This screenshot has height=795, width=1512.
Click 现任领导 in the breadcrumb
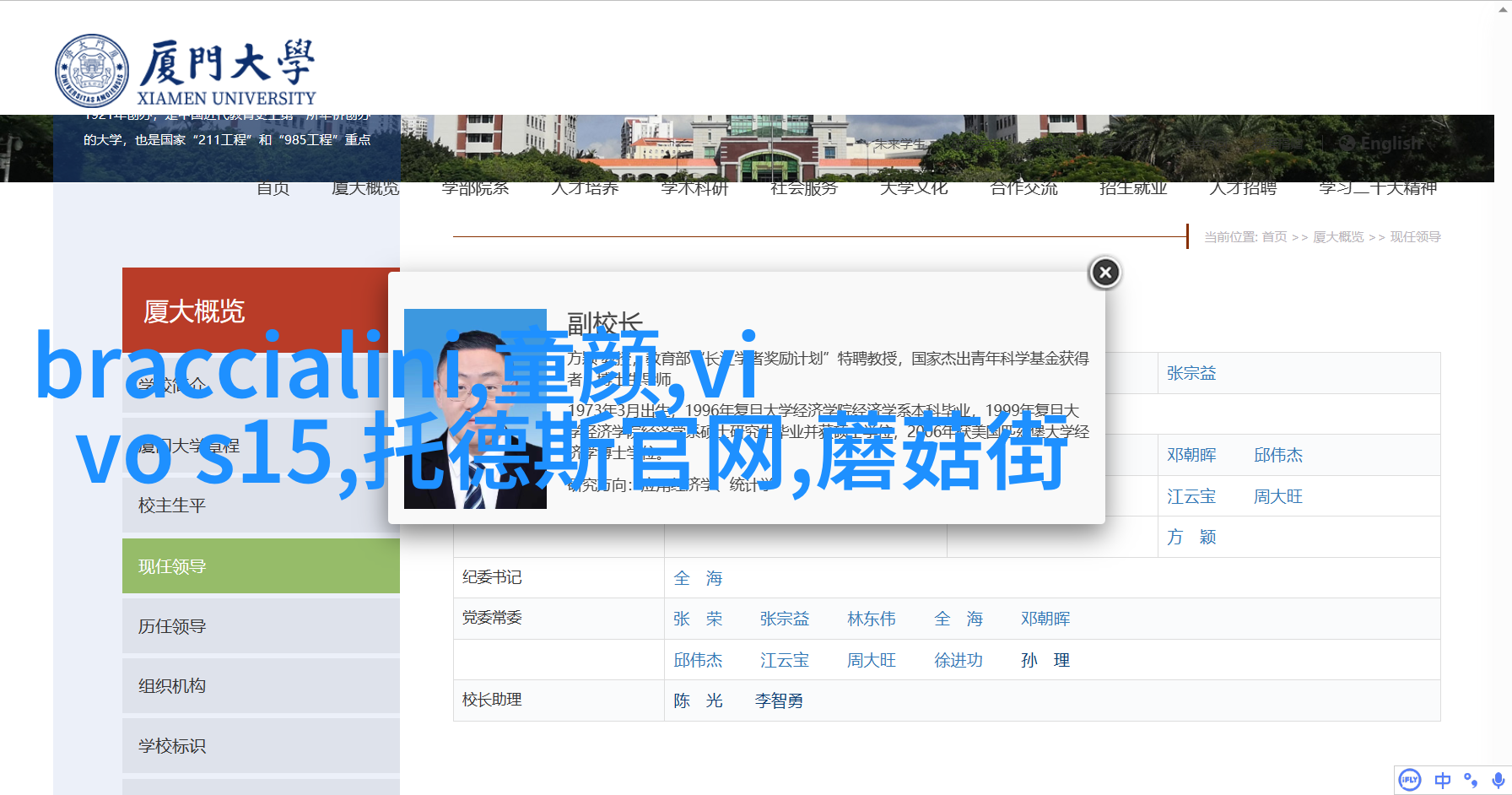pos(1415,237)
